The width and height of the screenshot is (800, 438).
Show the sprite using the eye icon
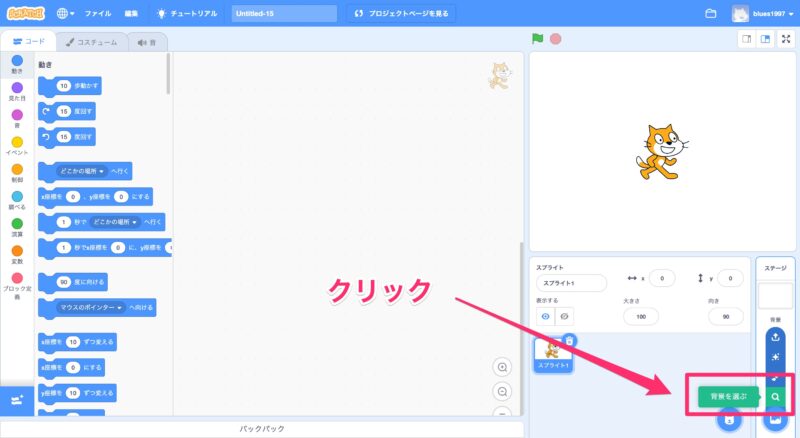pyautogui.click(x=546, y=316)
